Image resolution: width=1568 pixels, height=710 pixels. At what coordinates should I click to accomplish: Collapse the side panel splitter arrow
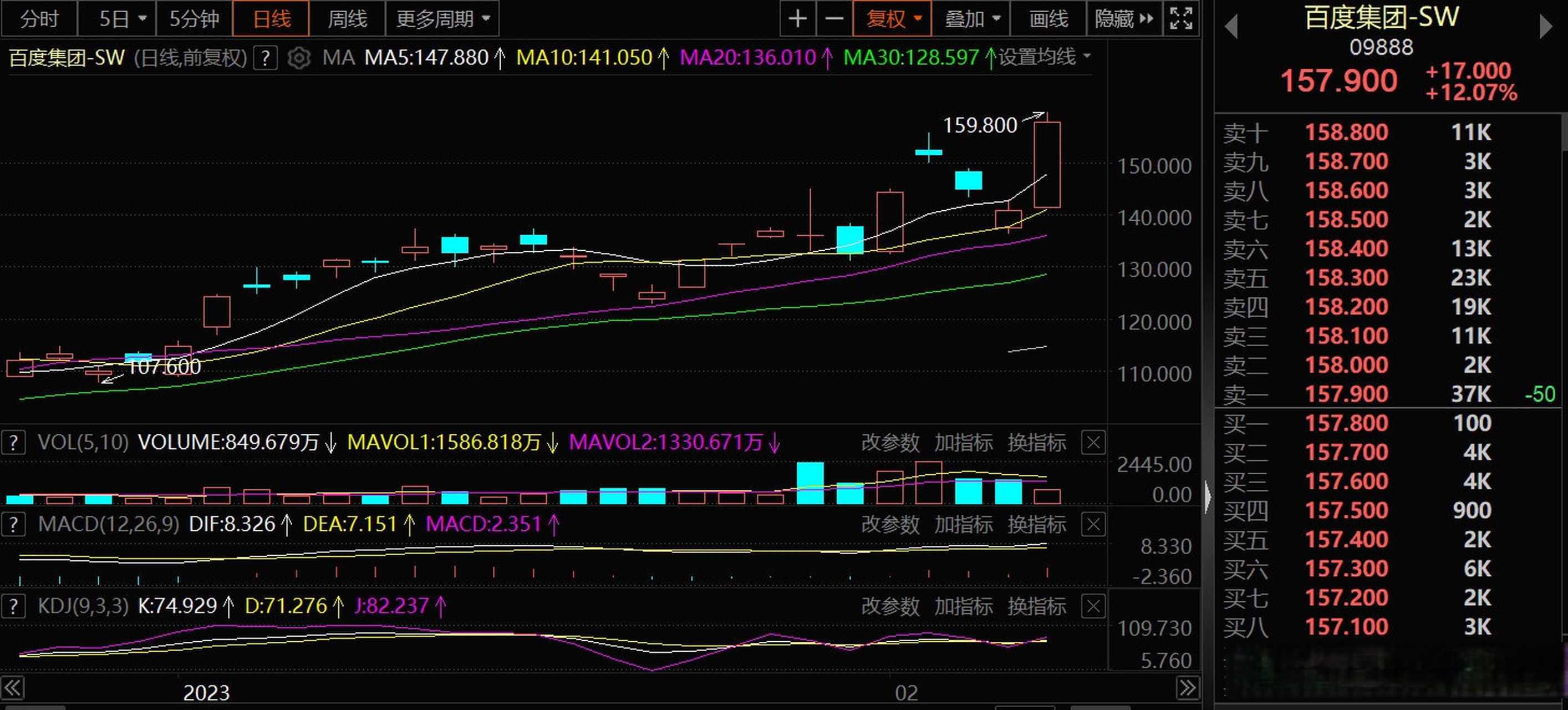[1208, 496]
